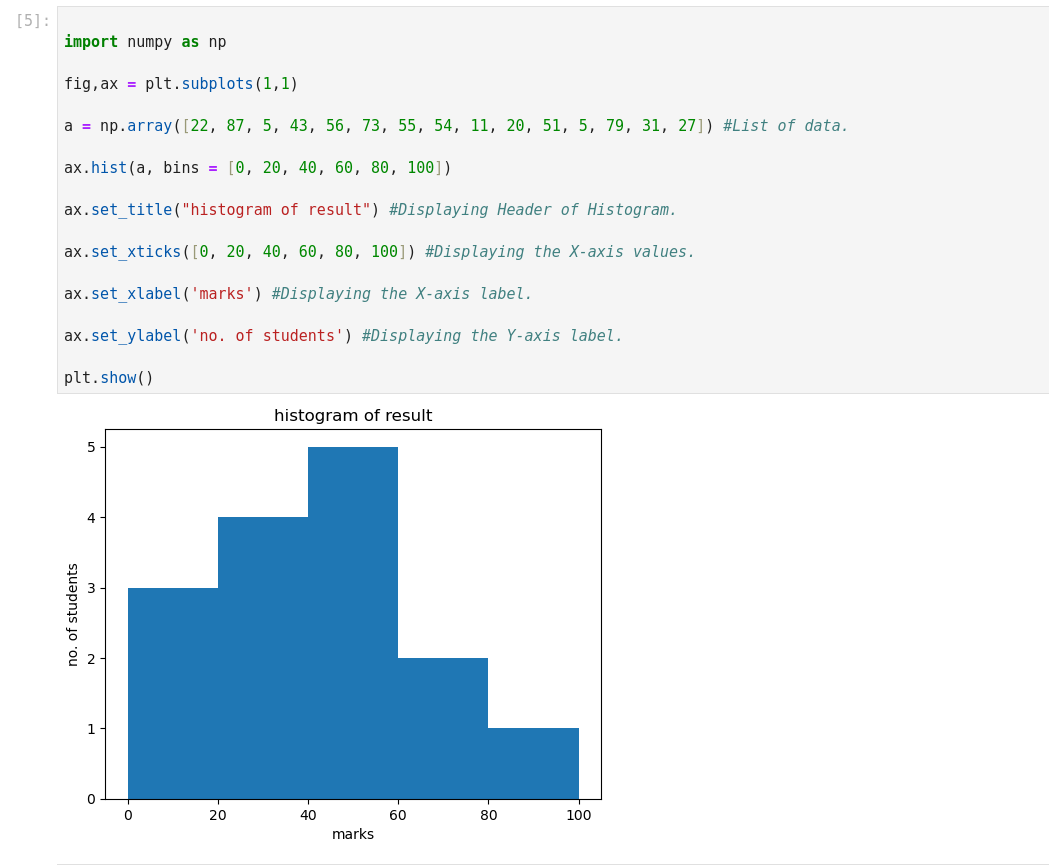
Task: Click the 'marks' x-axis label
Action: pos(353,834)
